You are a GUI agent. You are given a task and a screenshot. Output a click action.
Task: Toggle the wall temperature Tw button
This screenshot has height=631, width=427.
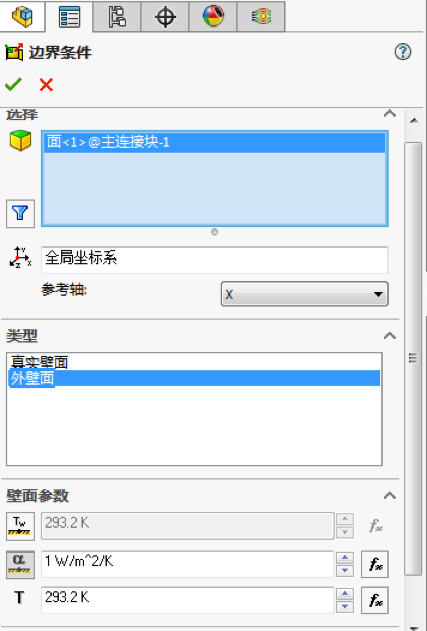[20, 526]
